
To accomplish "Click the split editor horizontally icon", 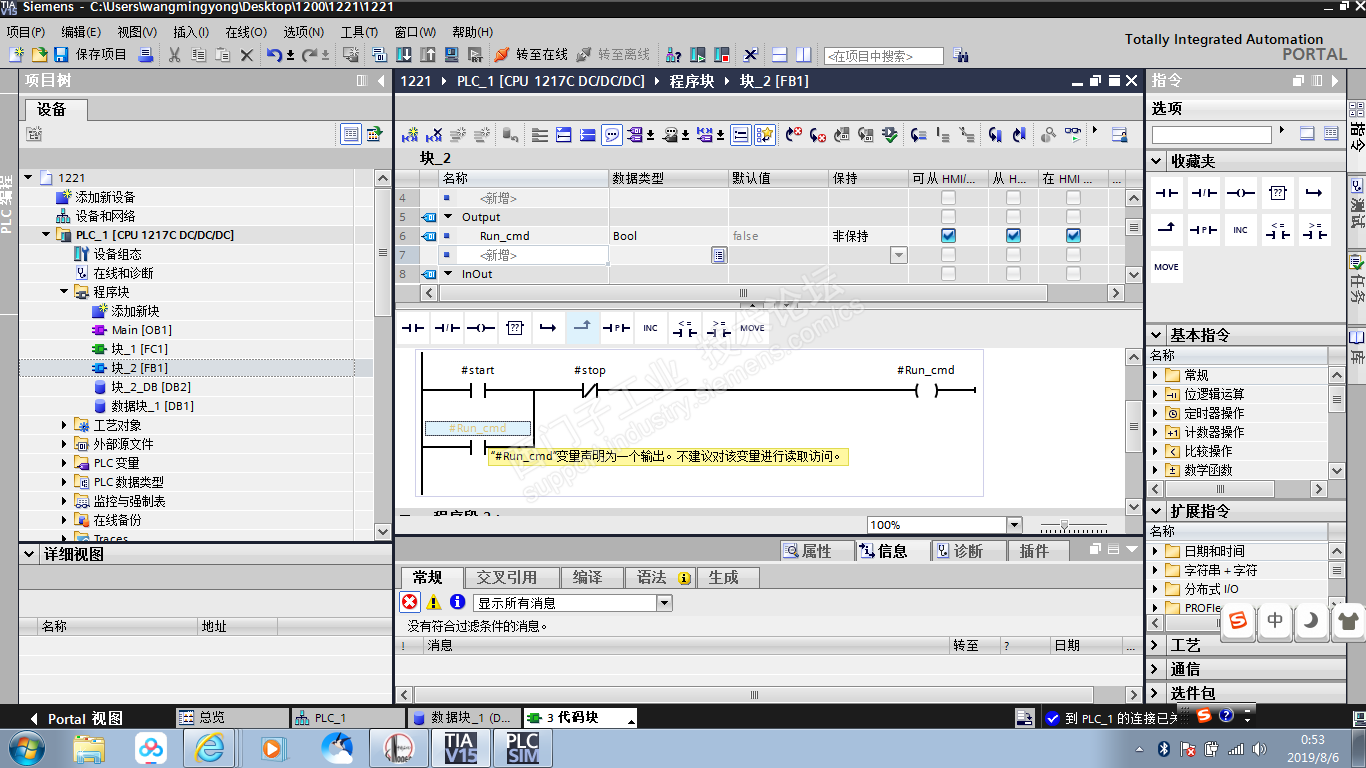I will [779, 55].
